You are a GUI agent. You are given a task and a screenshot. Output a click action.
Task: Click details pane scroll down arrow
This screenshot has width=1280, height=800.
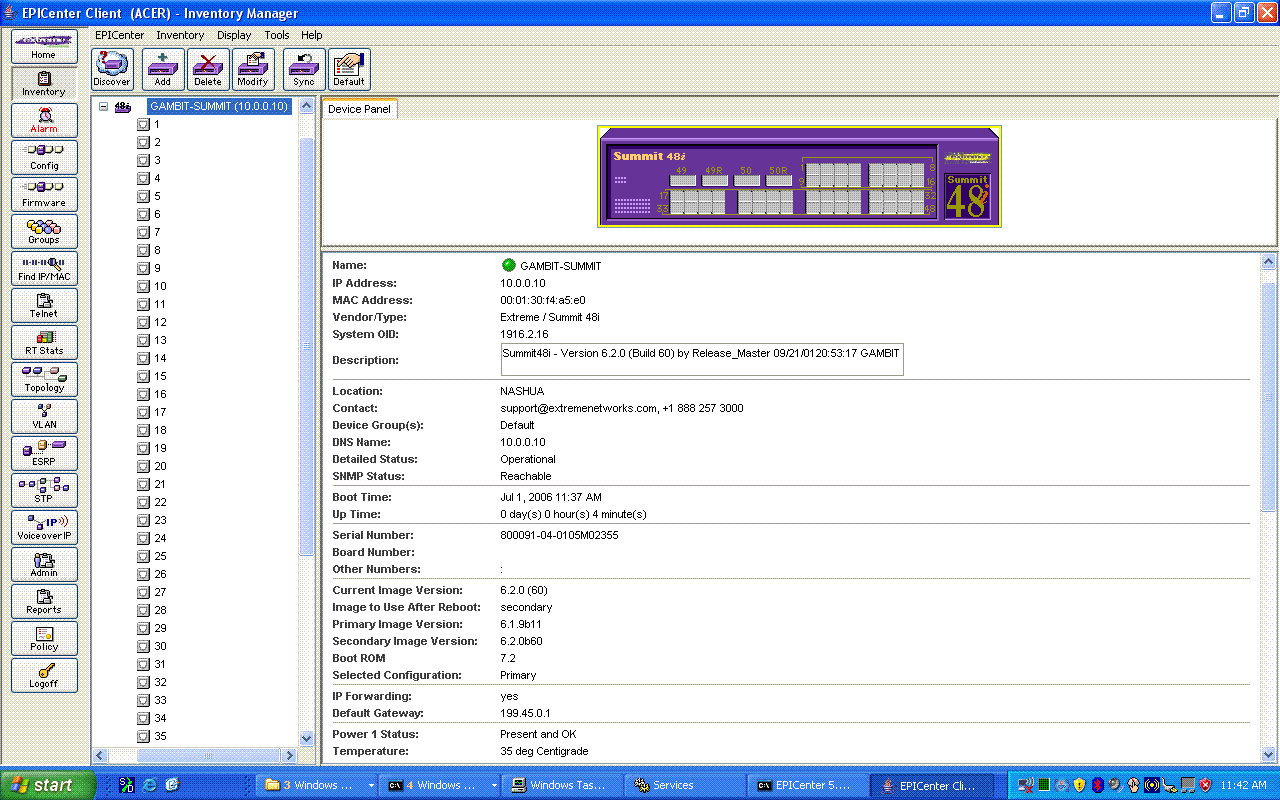(x=1269, y=755)
